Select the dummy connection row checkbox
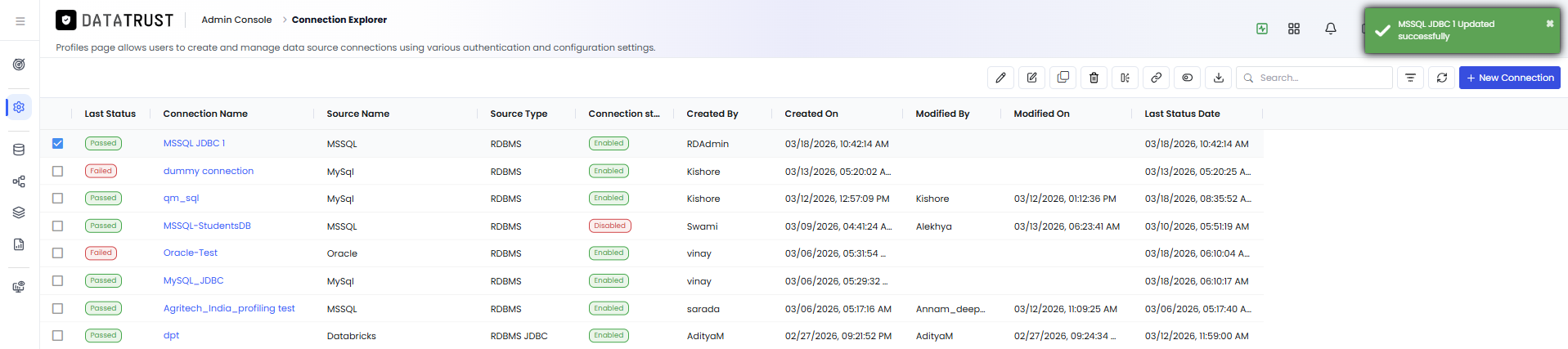The height and width of the screenshot is (349, 1568). tap(57, 171)
